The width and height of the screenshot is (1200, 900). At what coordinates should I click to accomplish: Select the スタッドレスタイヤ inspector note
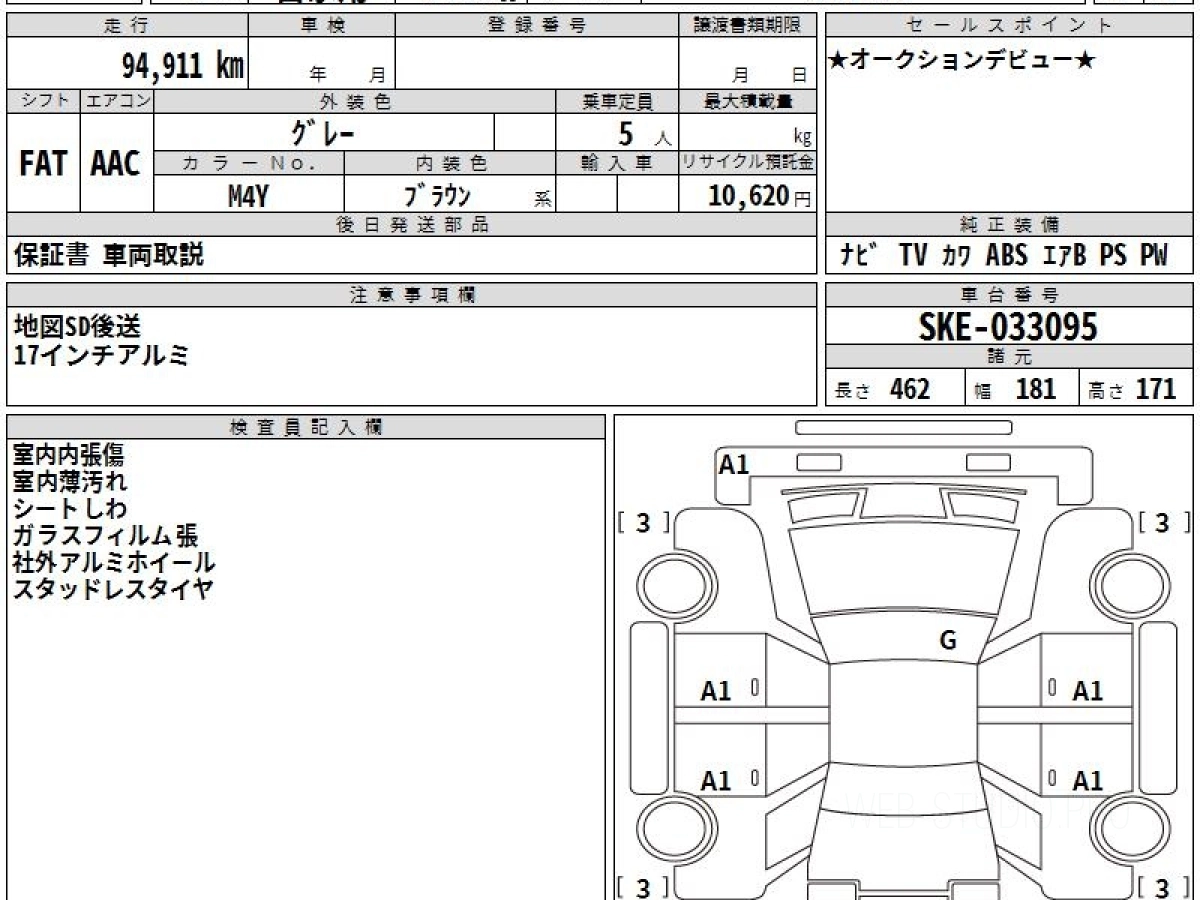pos(113,589)
